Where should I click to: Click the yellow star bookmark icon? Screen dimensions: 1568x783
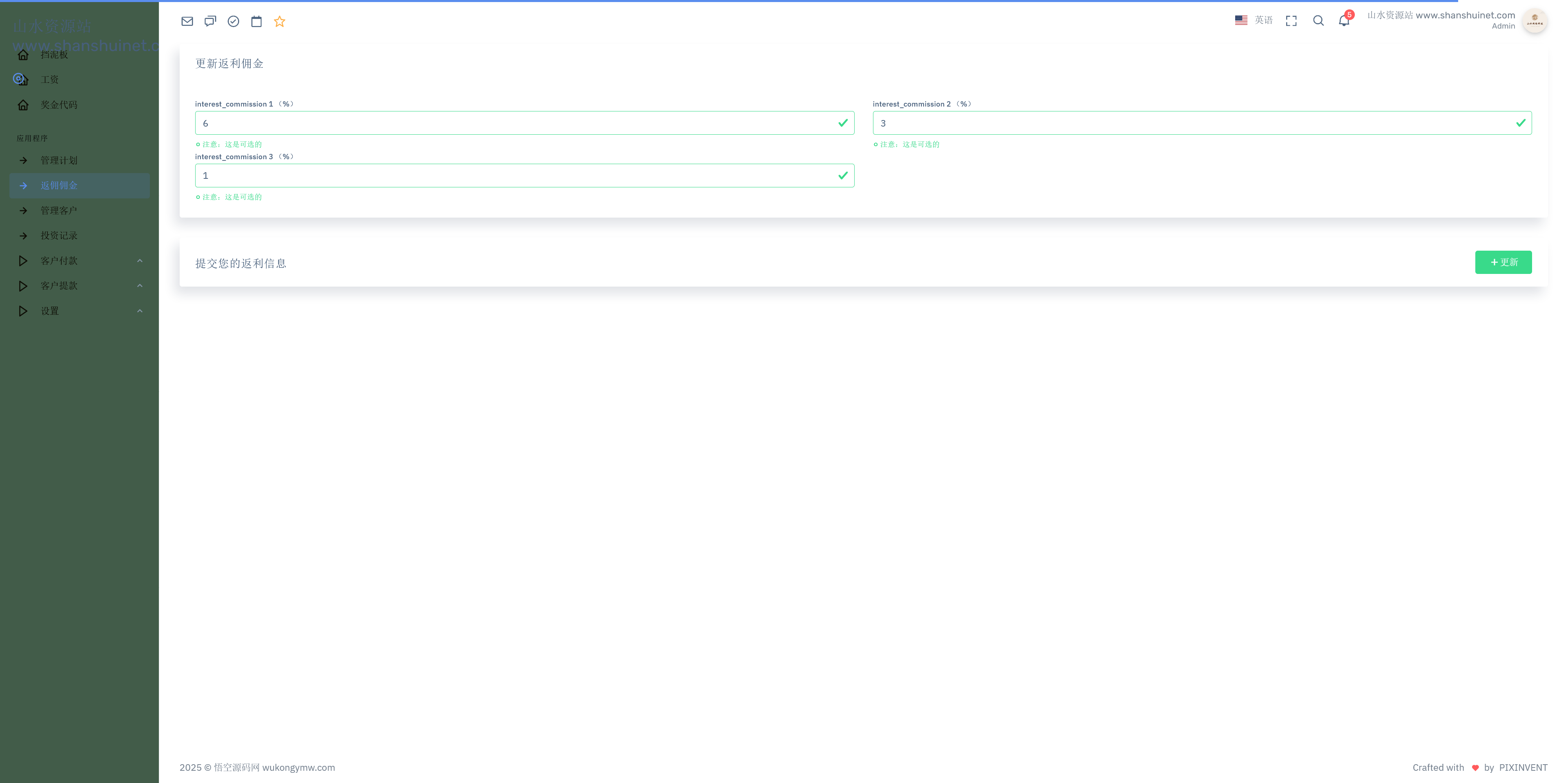point(279,21)
